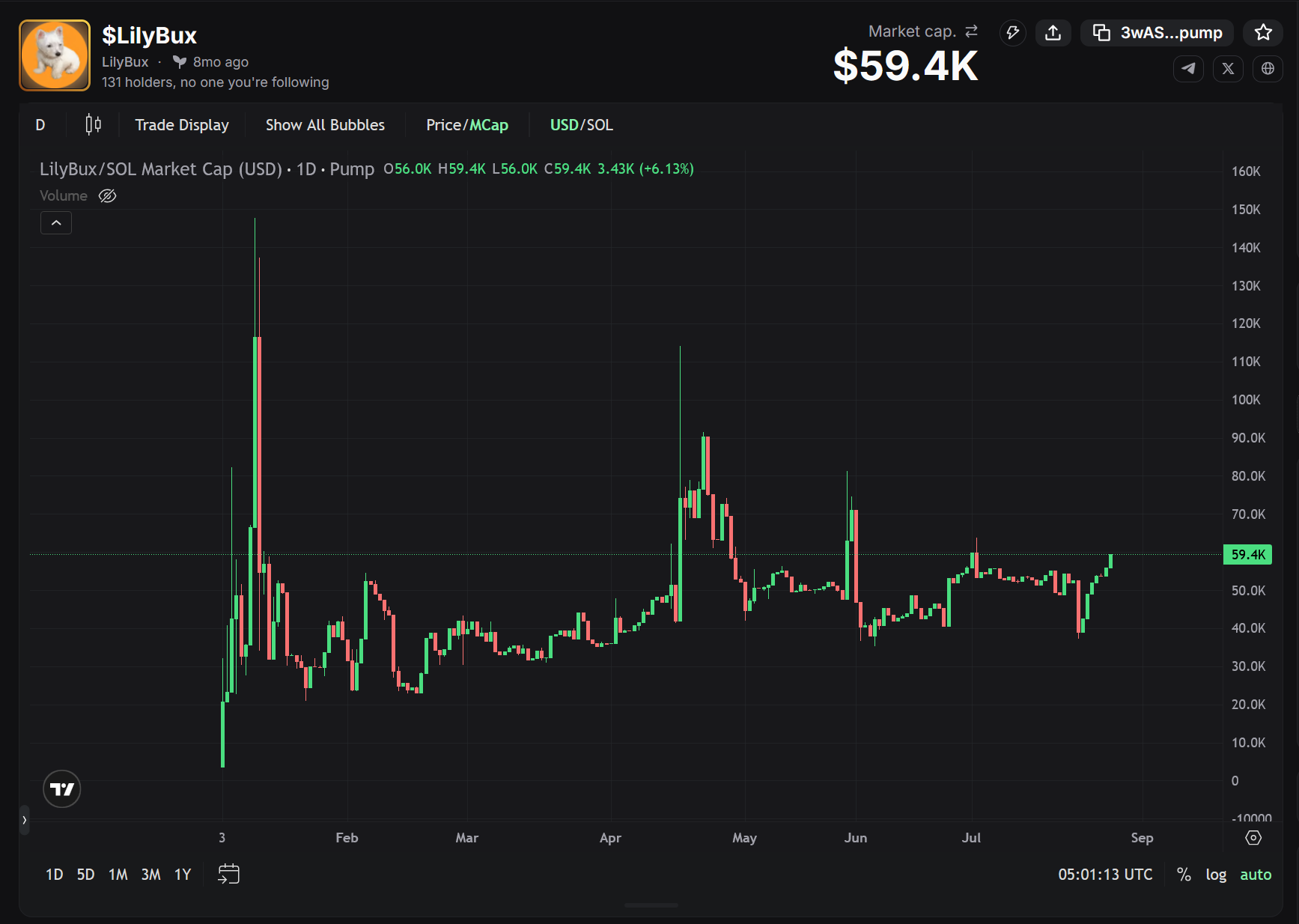1299x924 pixels.
Task: Share the token via upload icon
Action: point(1053,33)
